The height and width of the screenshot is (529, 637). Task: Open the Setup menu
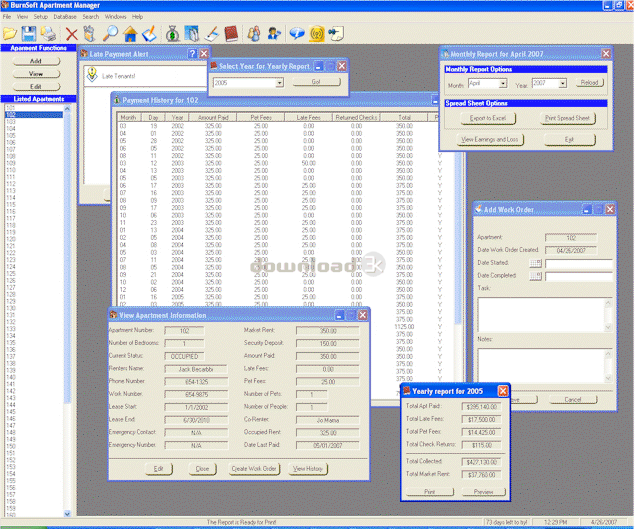pos(41,17)
